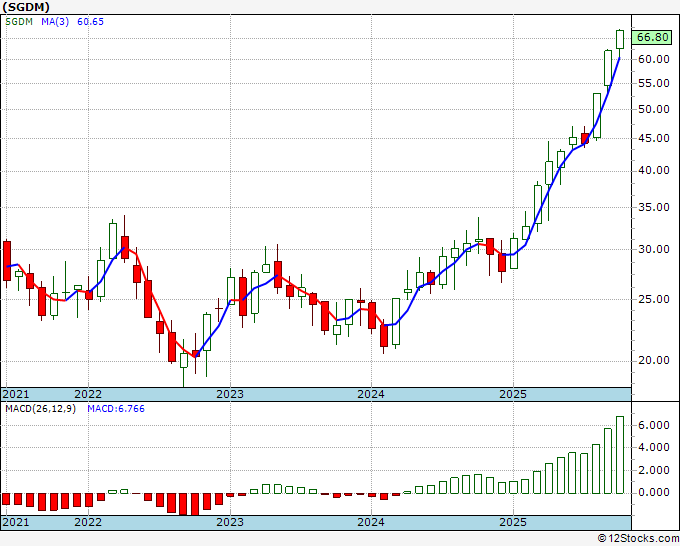Click the 20.00 price axis label
Screen dimensions: 680x546
[x=654, y=360]
